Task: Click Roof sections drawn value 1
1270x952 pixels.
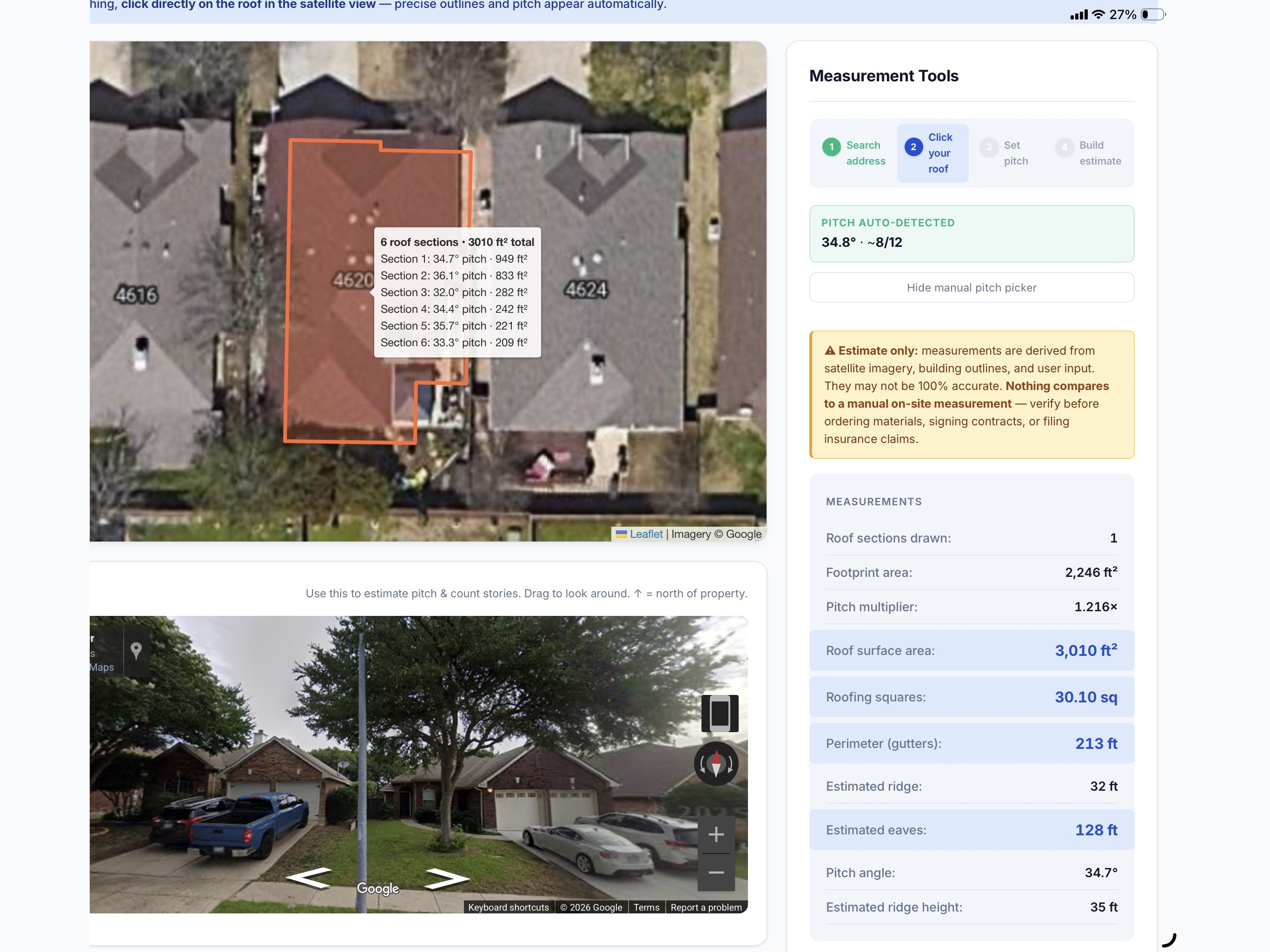Action: click(1113, 538)
